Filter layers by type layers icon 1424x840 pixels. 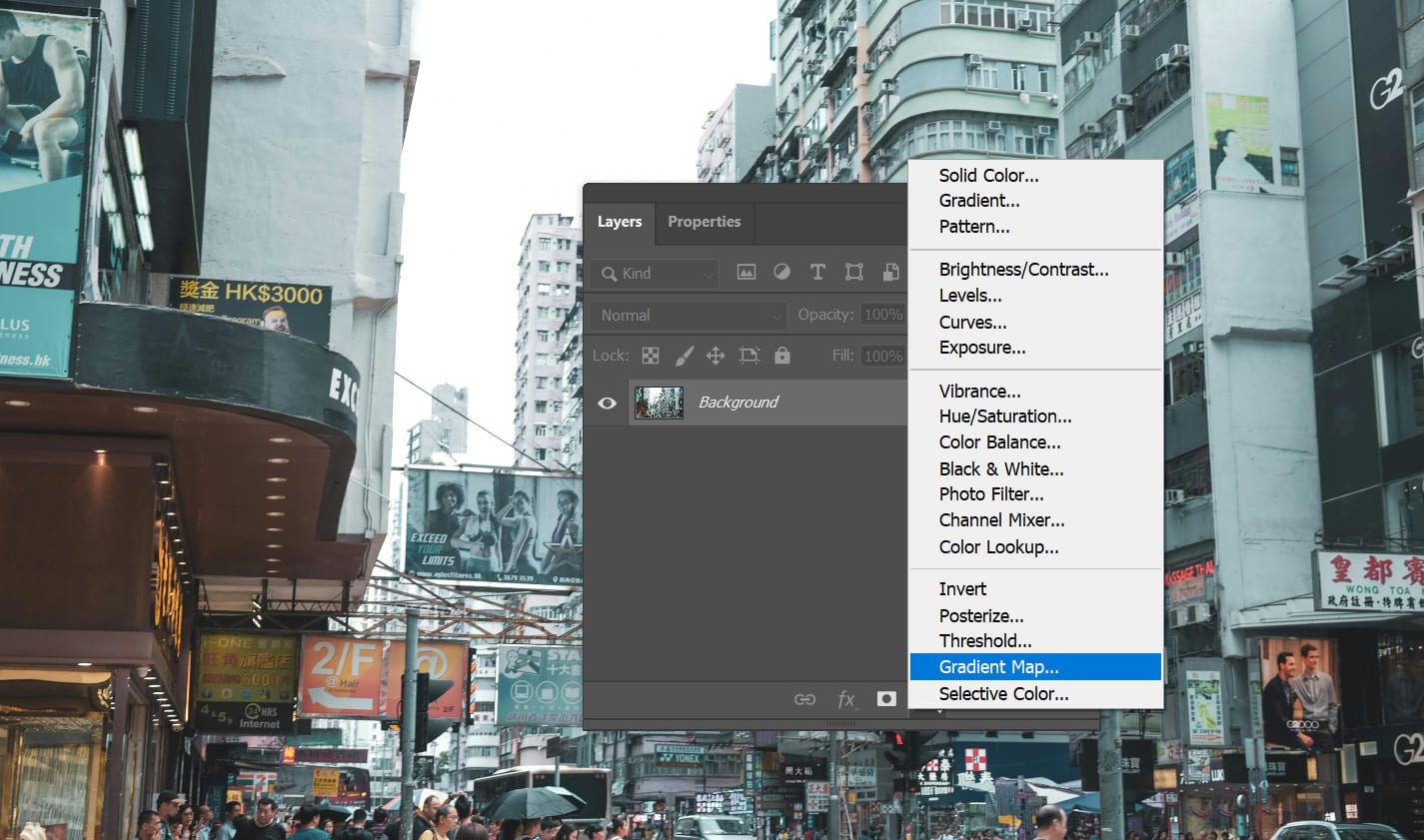[817, 272]
